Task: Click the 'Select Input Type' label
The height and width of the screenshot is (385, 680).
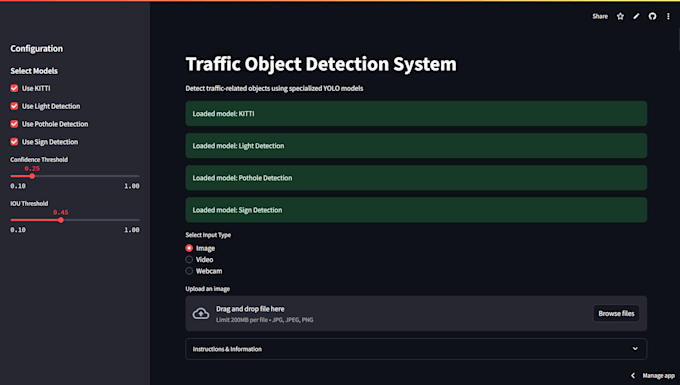Action: [x=208, y=235]
